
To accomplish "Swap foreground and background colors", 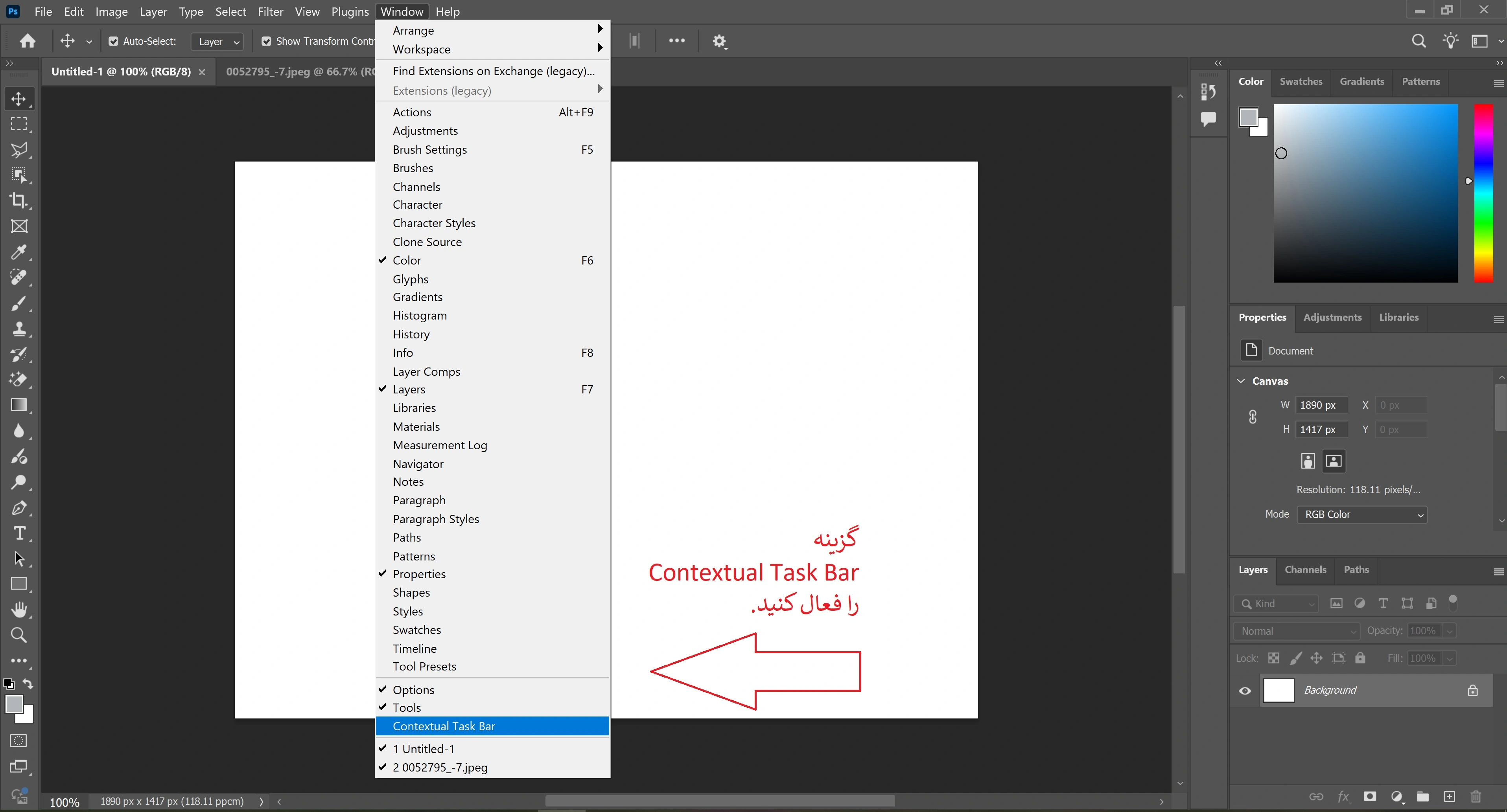I will click(x=28, y=683).
